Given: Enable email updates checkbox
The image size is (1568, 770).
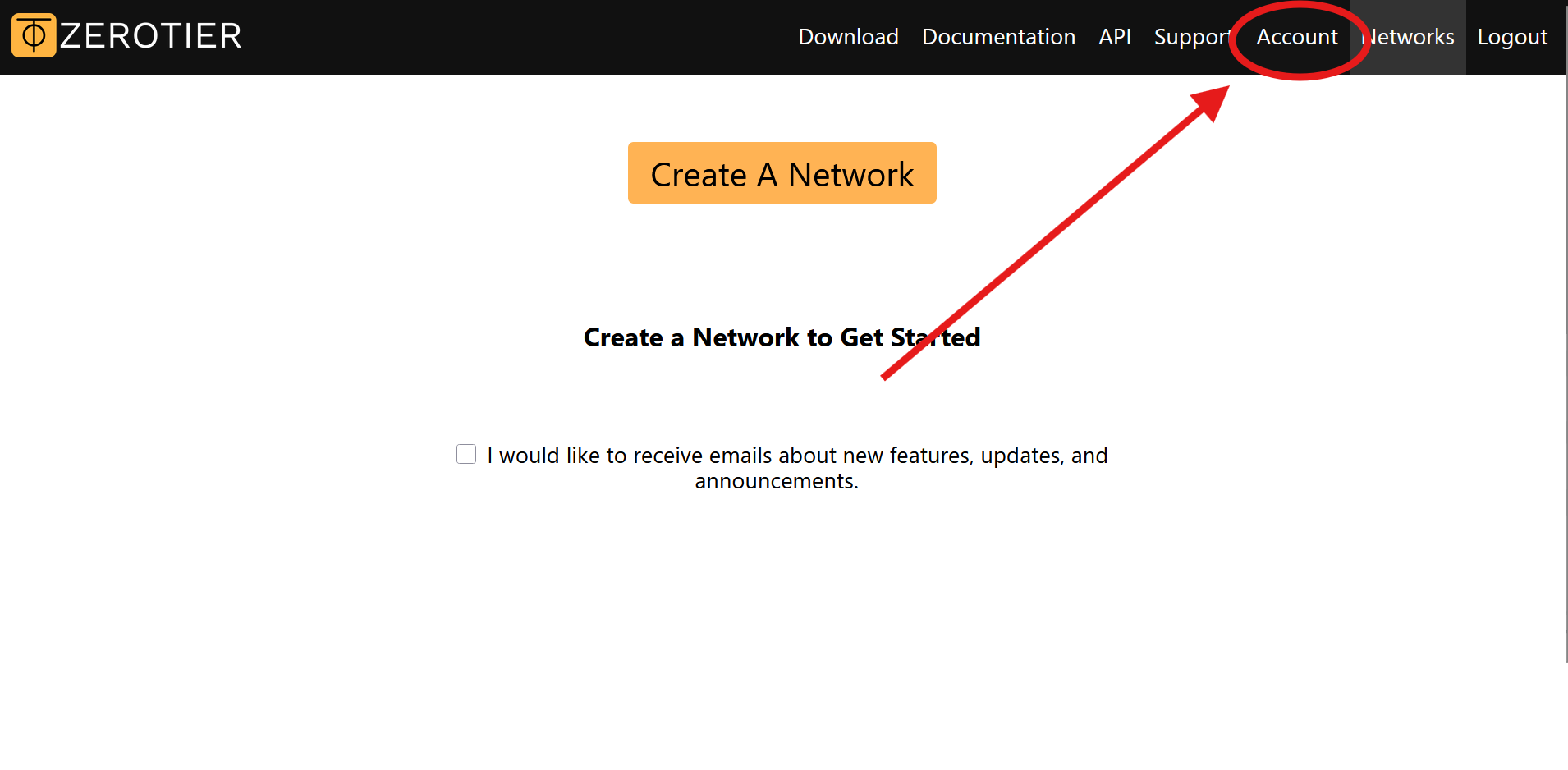Looking at the screenshot, I should pos(466,454).
